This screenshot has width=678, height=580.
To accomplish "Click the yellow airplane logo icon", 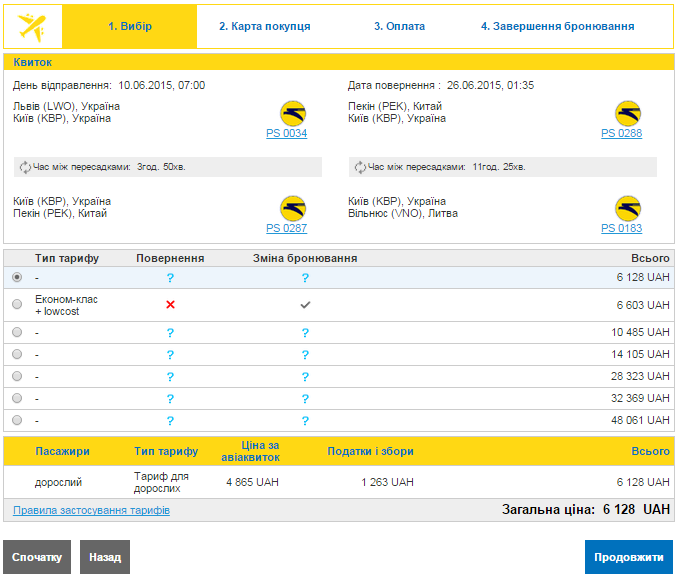I will 32,27.
